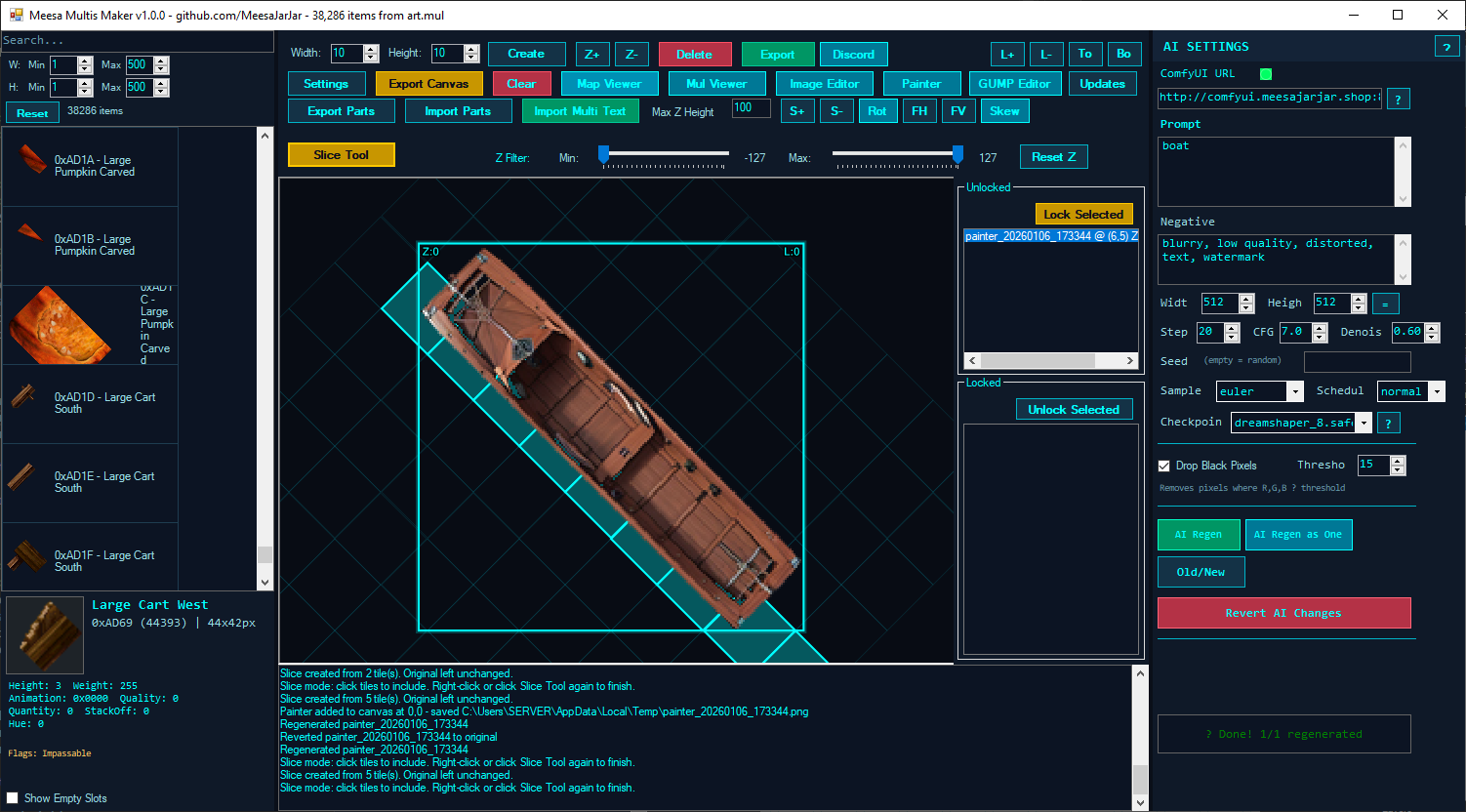Click help icon beside ComfyUI URL field
Screen dimensions: 1466x812
click(1398, 99)
